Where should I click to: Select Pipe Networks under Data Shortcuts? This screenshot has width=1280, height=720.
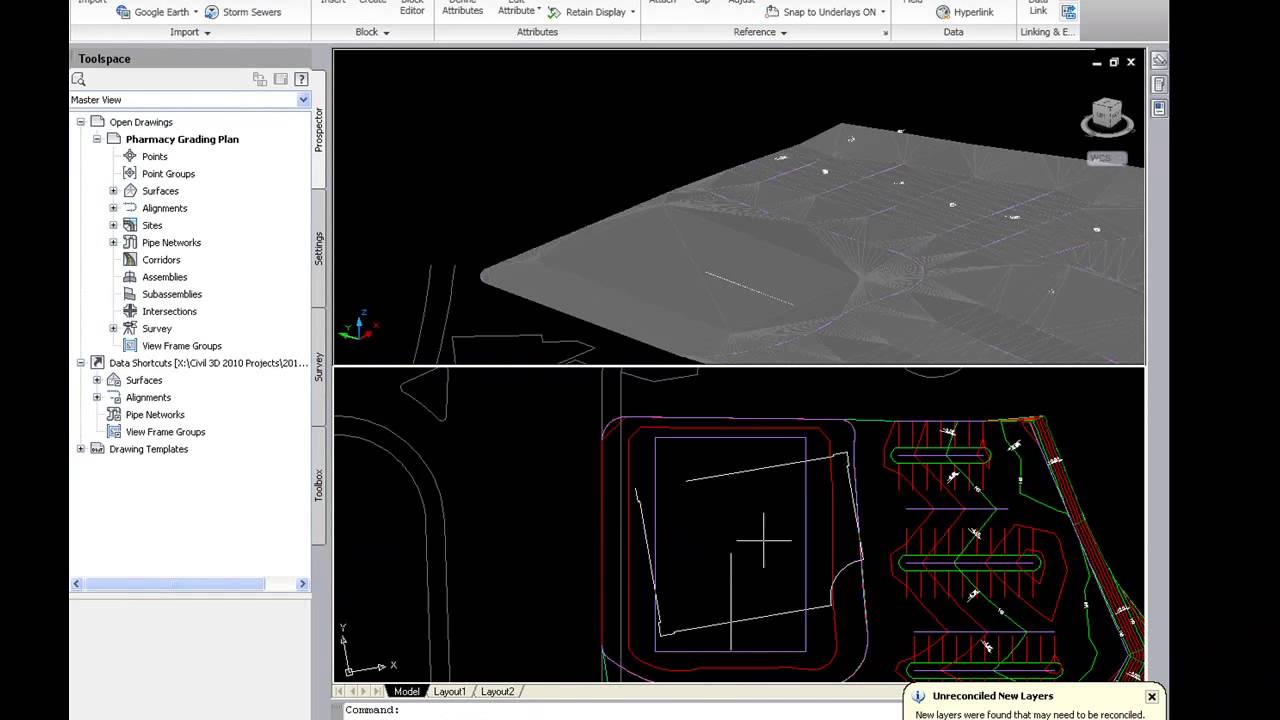point(155,415)
